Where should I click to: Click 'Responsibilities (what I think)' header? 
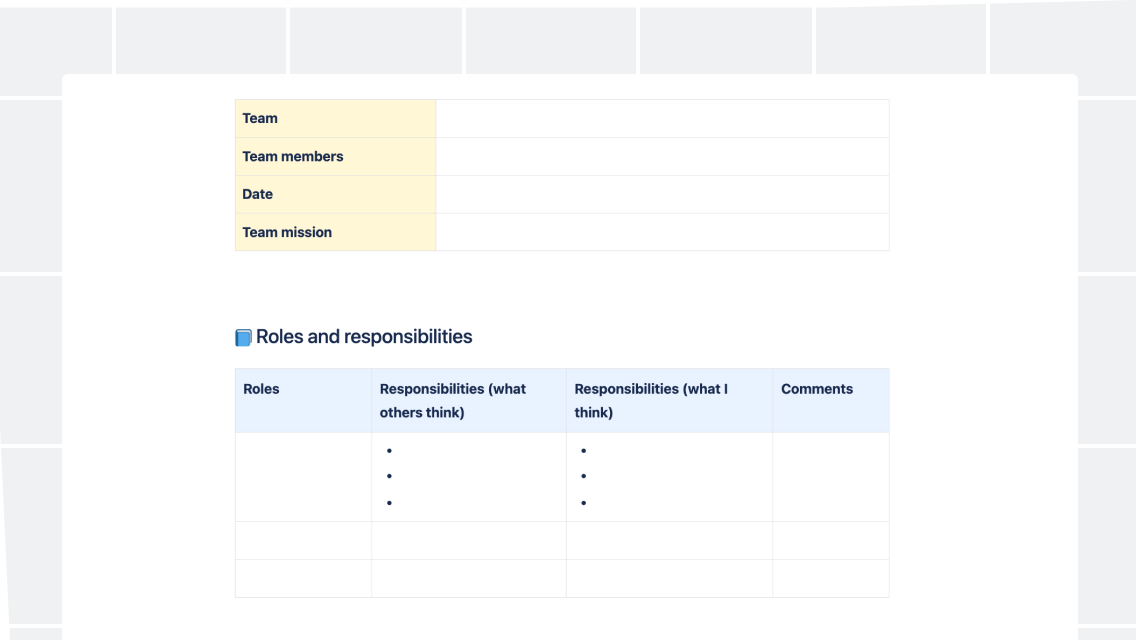(669, 401)
